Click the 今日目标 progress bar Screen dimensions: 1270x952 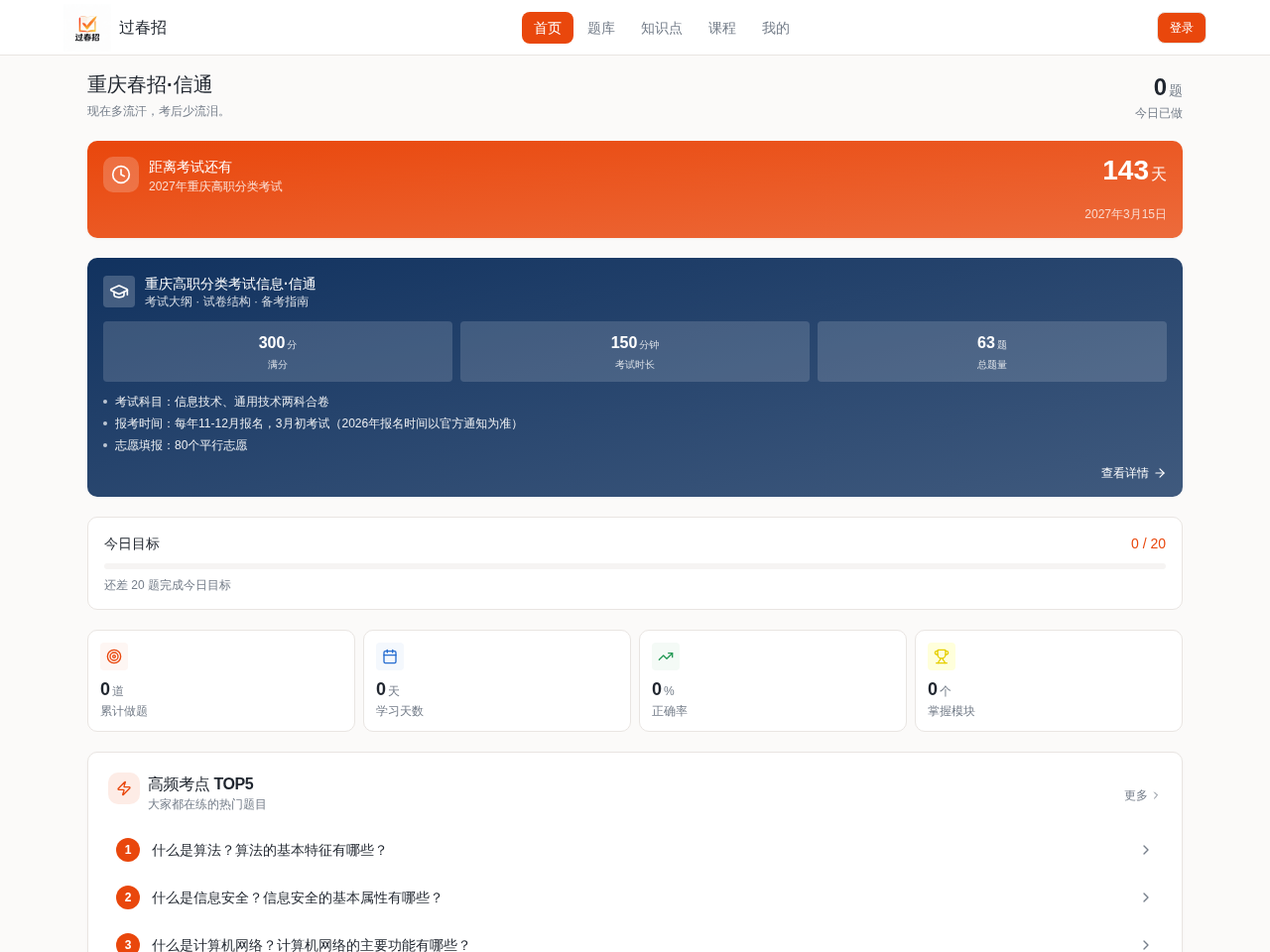pyautogui.click(x=635, y=566)
